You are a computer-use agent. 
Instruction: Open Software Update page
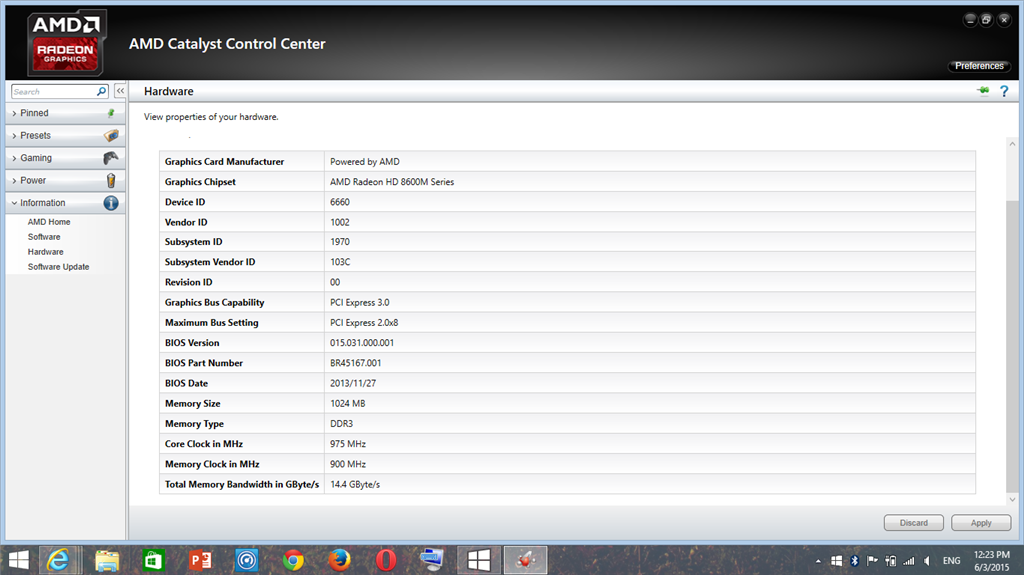click(x=58, y=267)
